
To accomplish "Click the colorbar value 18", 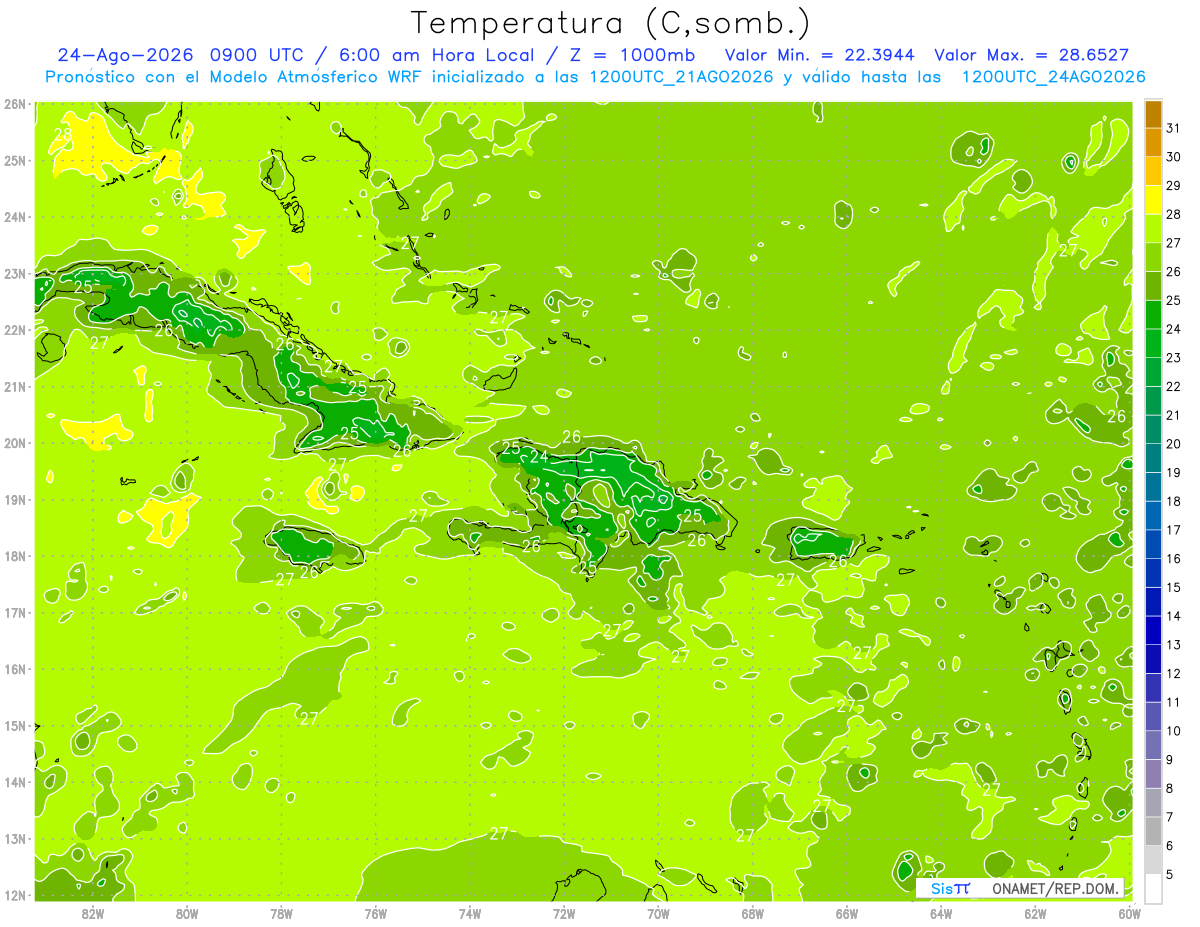I will point(1173,501).
